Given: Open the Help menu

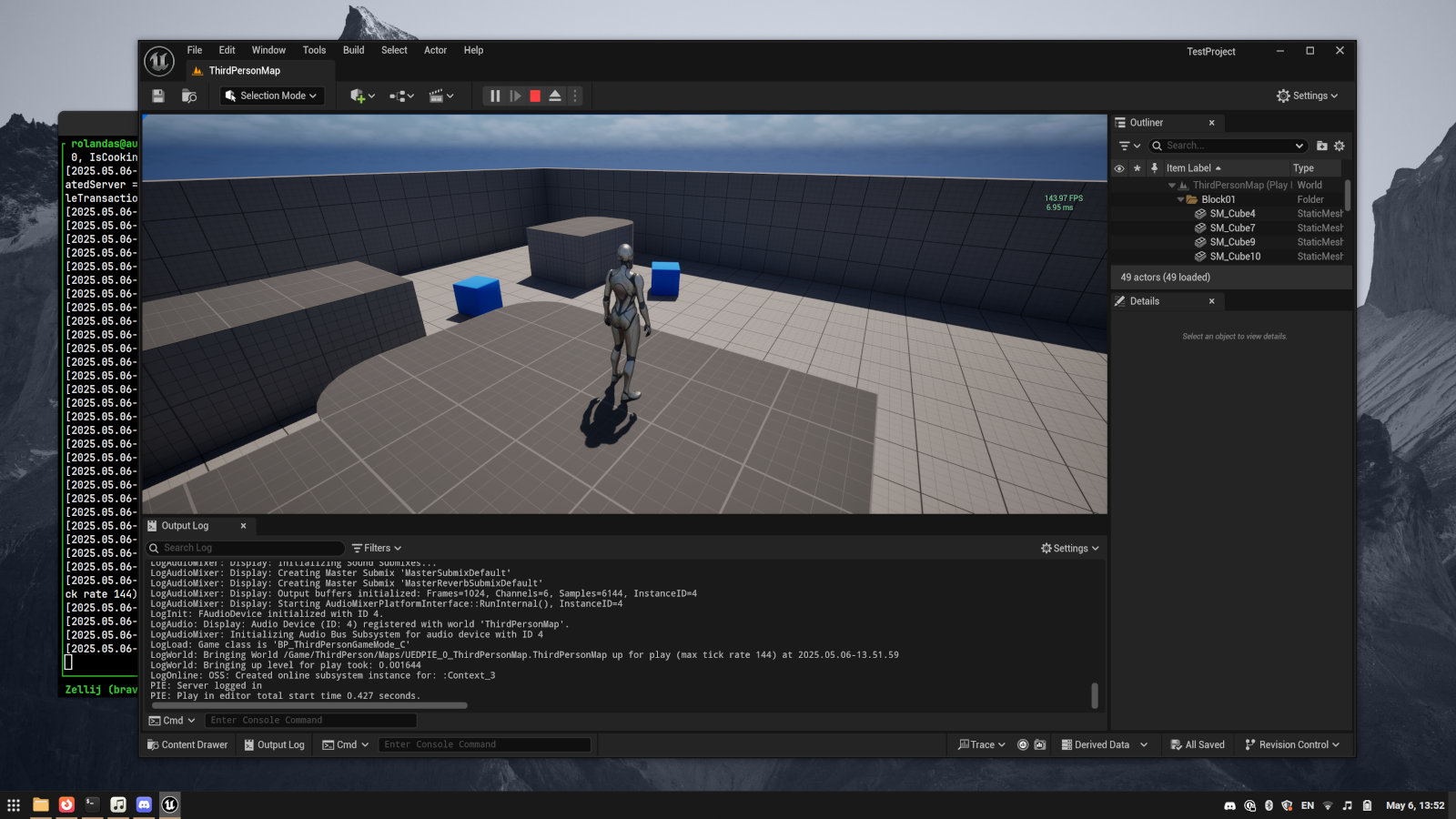Looking at the screenshot, I should (x=473, y=50).
